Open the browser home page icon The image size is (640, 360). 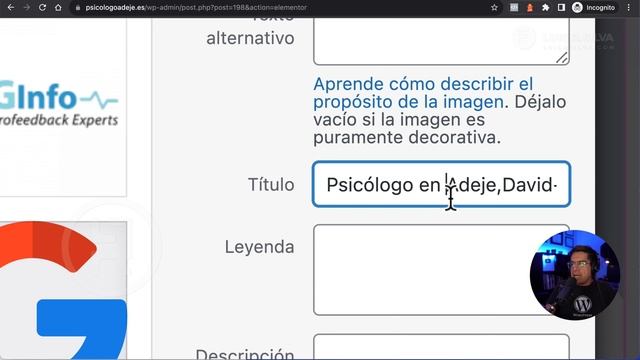pos(58,8)
